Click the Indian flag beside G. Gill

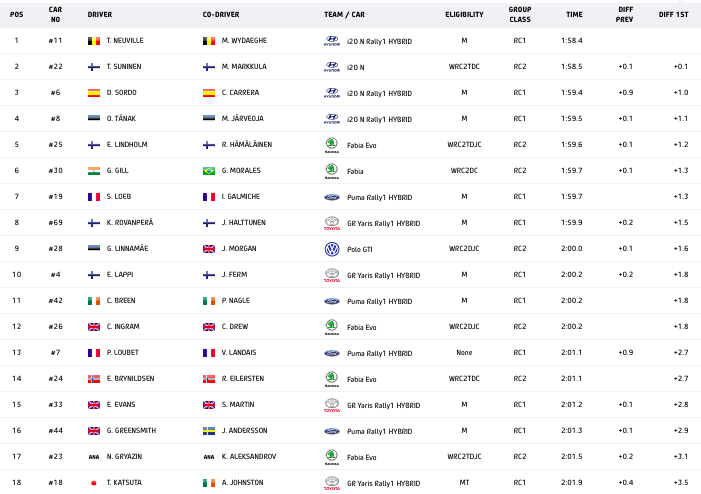(94, 171)
